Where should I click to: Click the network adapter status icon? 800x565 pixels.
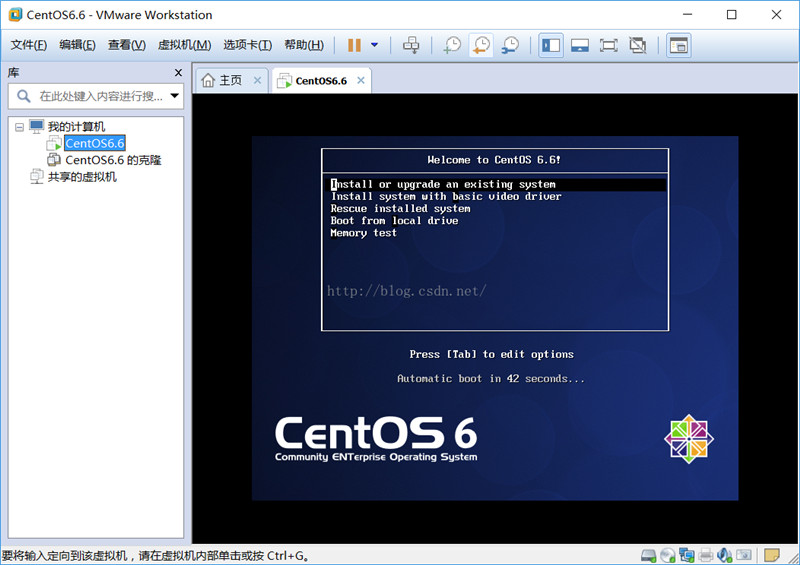[x=687, y=555]
